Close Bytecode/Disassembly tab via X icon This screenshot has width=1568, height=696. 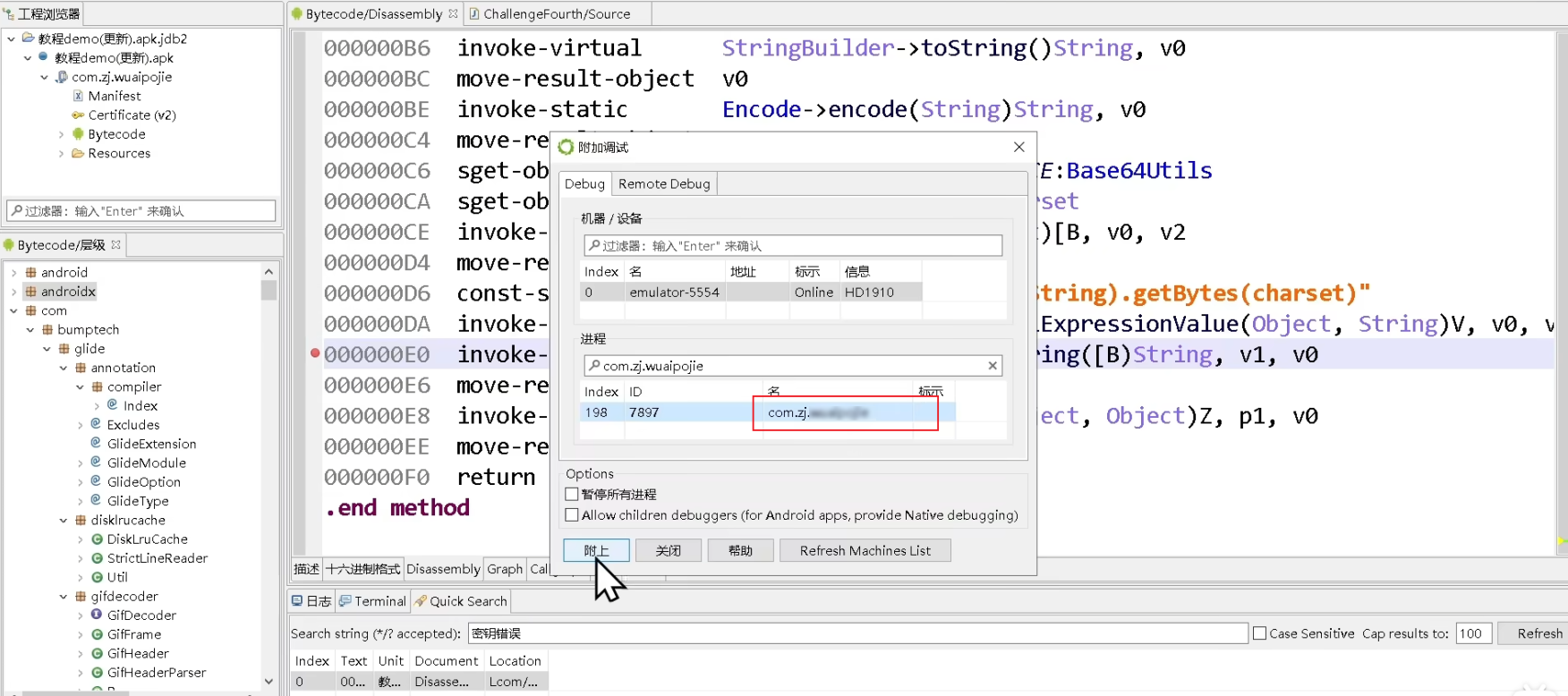pos(453,13)
